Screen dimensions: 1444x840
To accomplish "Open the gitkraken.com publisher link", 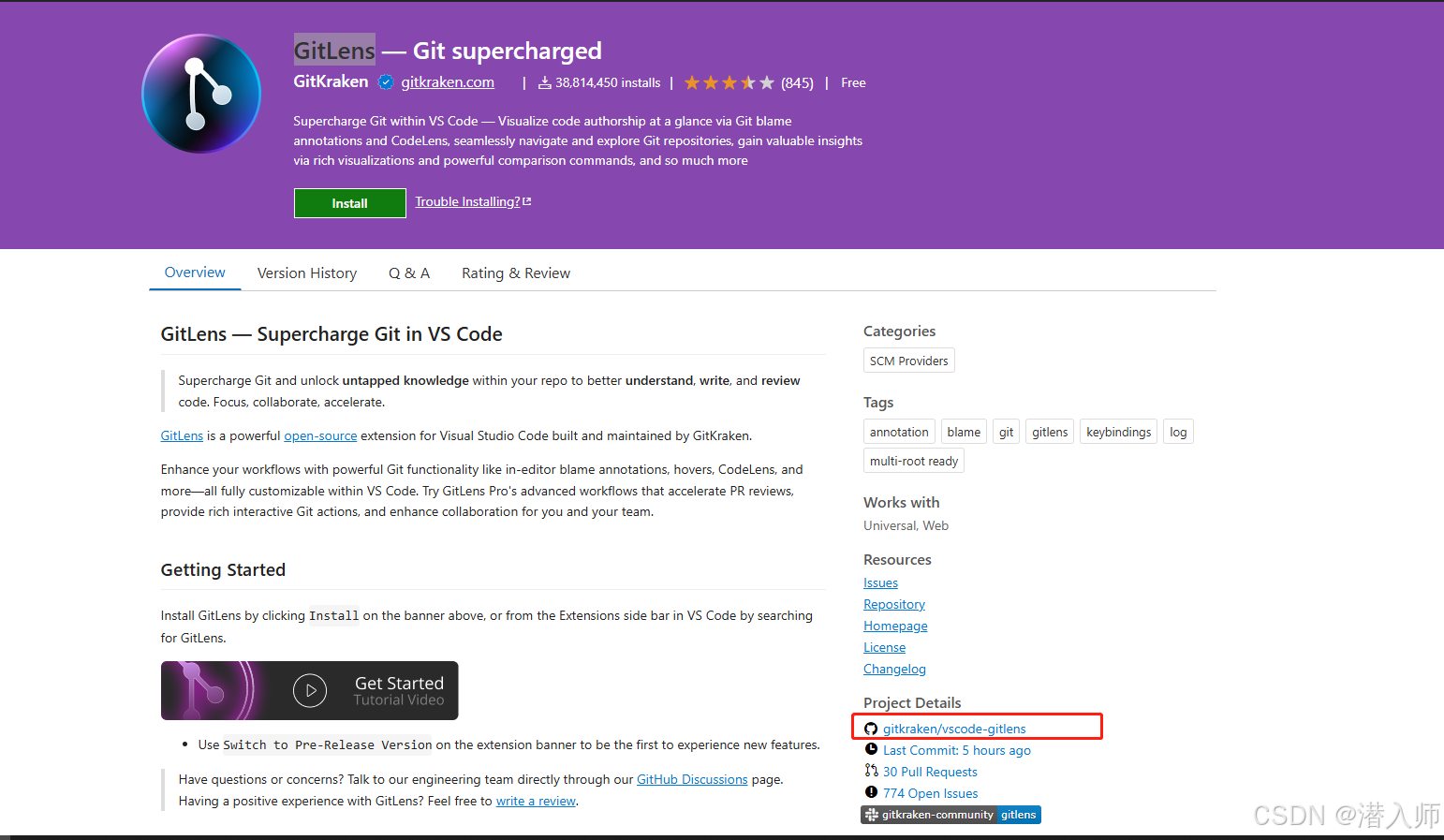I will [448, 82].
